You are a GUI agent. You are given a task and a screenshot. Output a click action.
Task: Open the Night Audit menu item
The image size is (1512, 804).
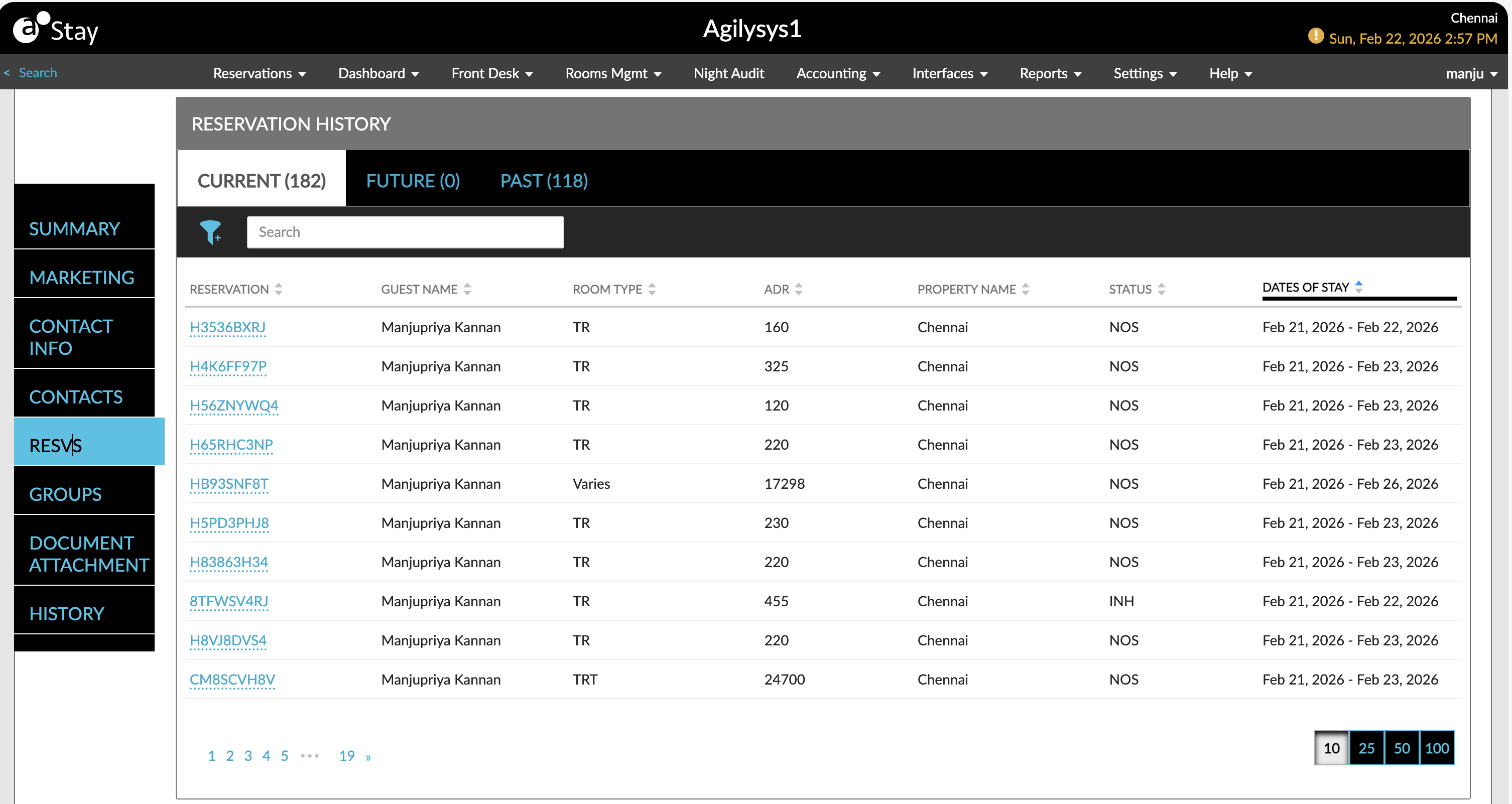(x=728, y=73)
